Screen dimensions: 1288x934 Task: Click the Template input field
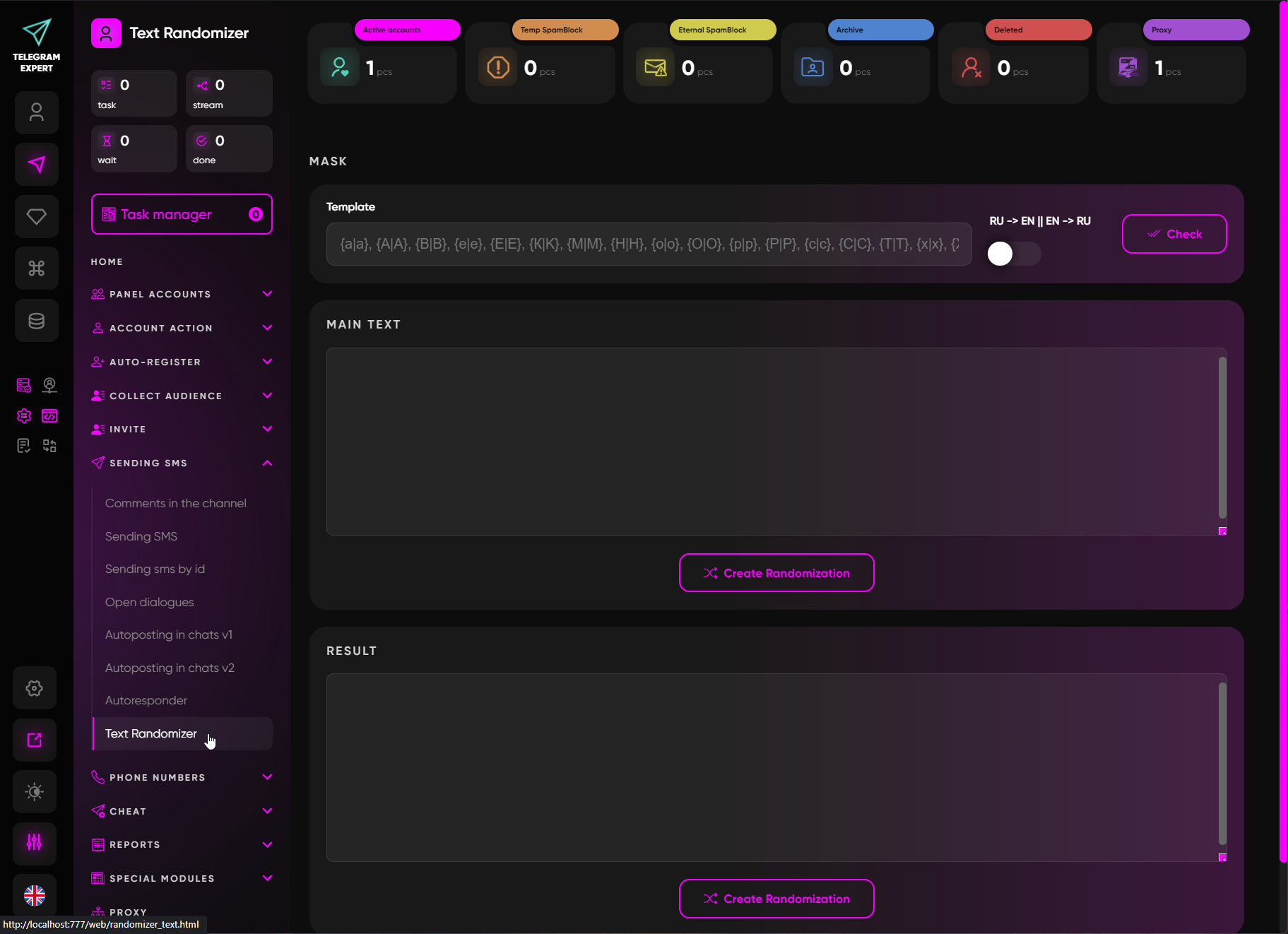[649, 244]
